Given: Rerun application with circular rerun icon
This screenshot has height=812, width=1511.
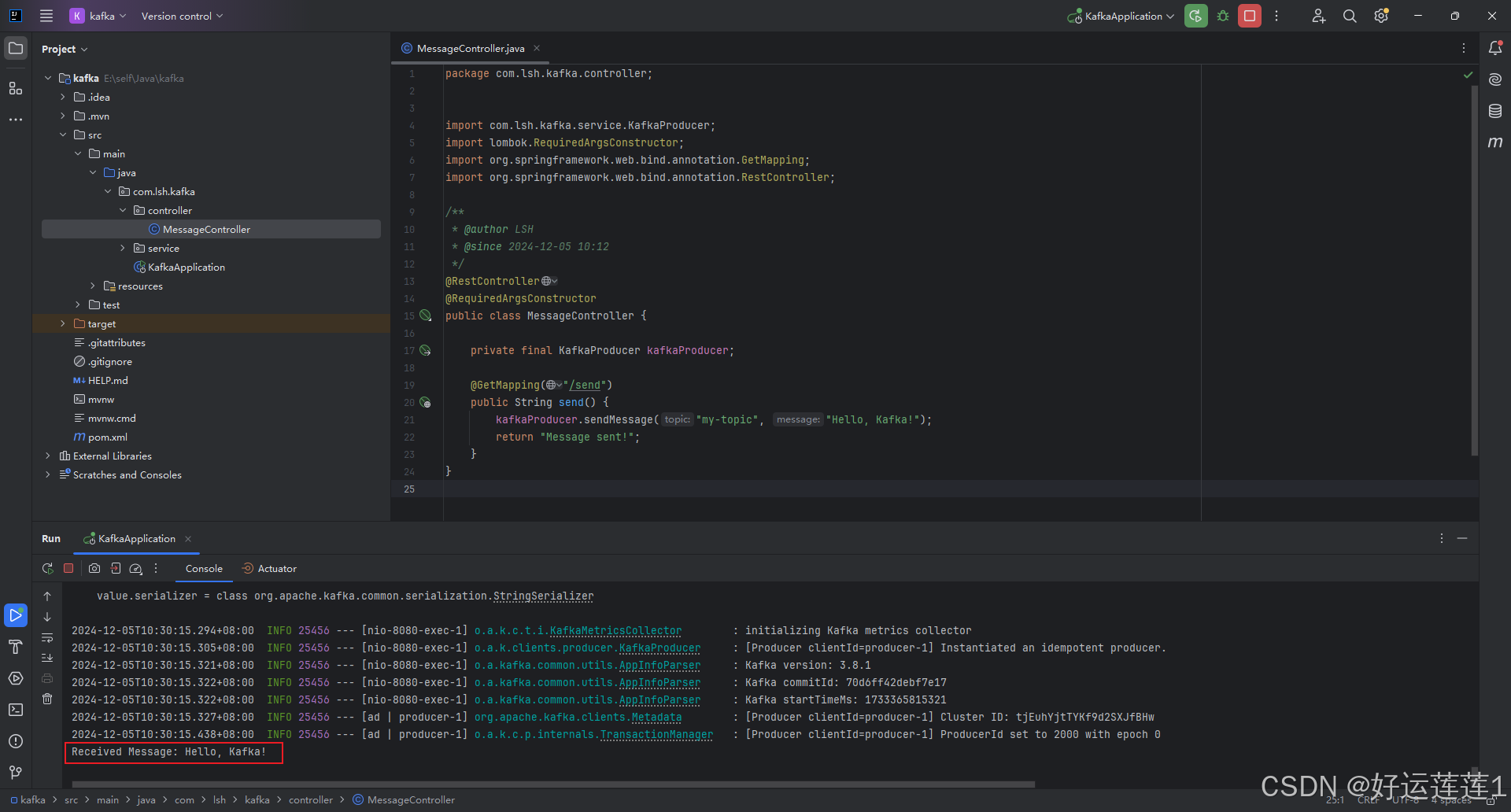Looking at the screenshot, I should pyautogui.click(x=47, y=568).
